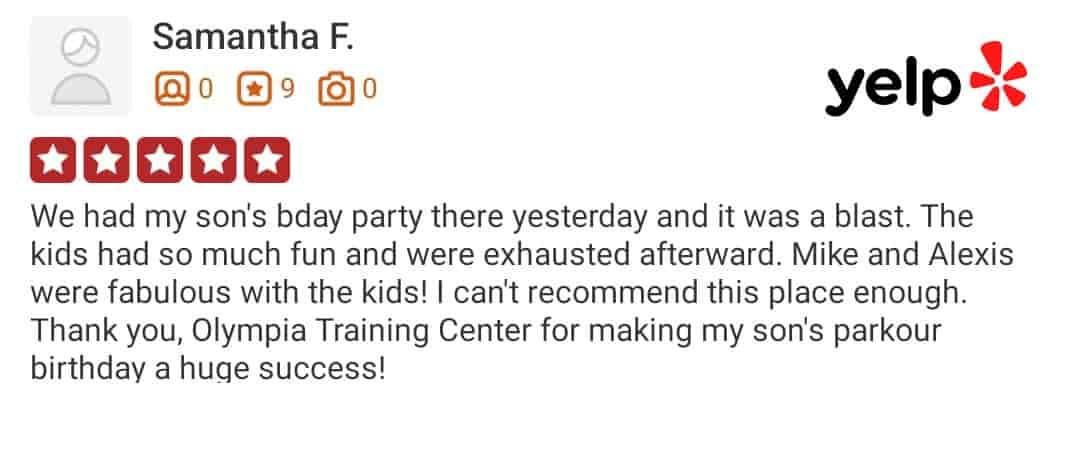This screenshot has height=468, width=1071.
Task: Click the photos count camera icon
Action: pos(336,90)
